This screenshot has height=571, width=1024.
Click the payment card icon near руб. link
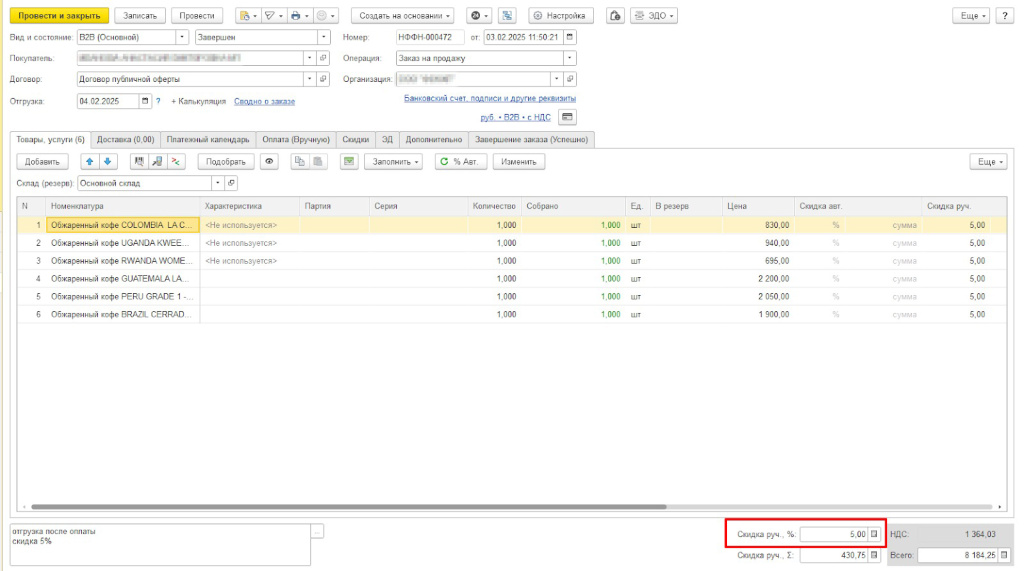(x=567, y=117)
